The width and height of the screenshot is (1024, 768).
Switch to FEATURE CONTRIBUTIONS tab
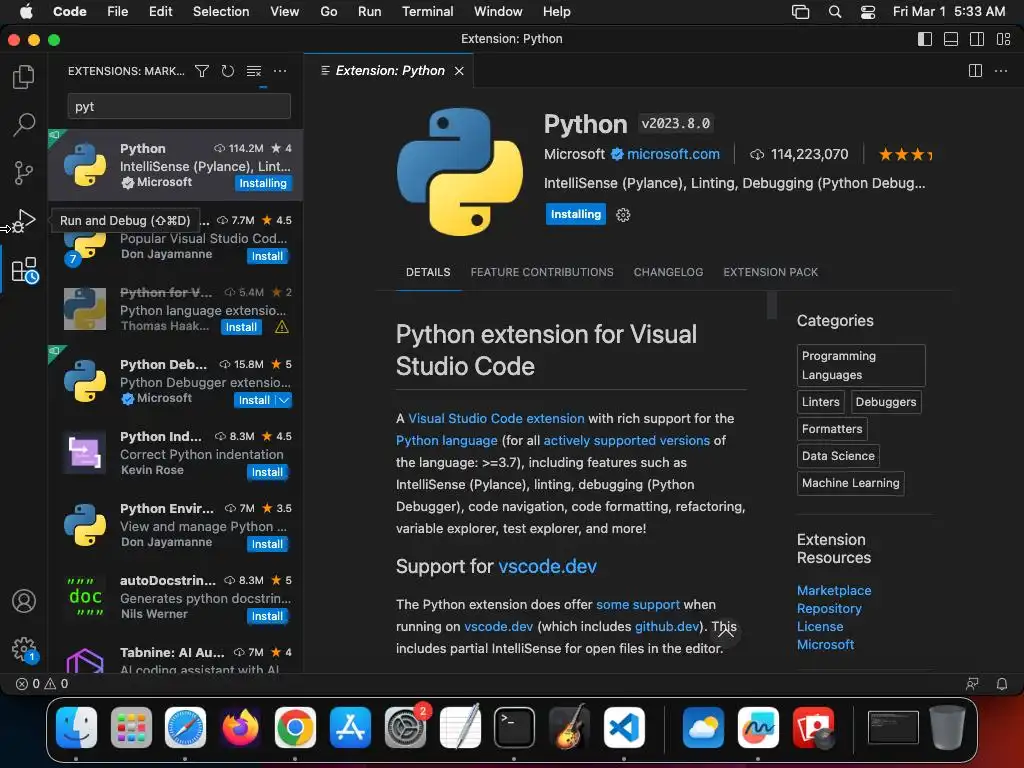(x=541, y=272)
